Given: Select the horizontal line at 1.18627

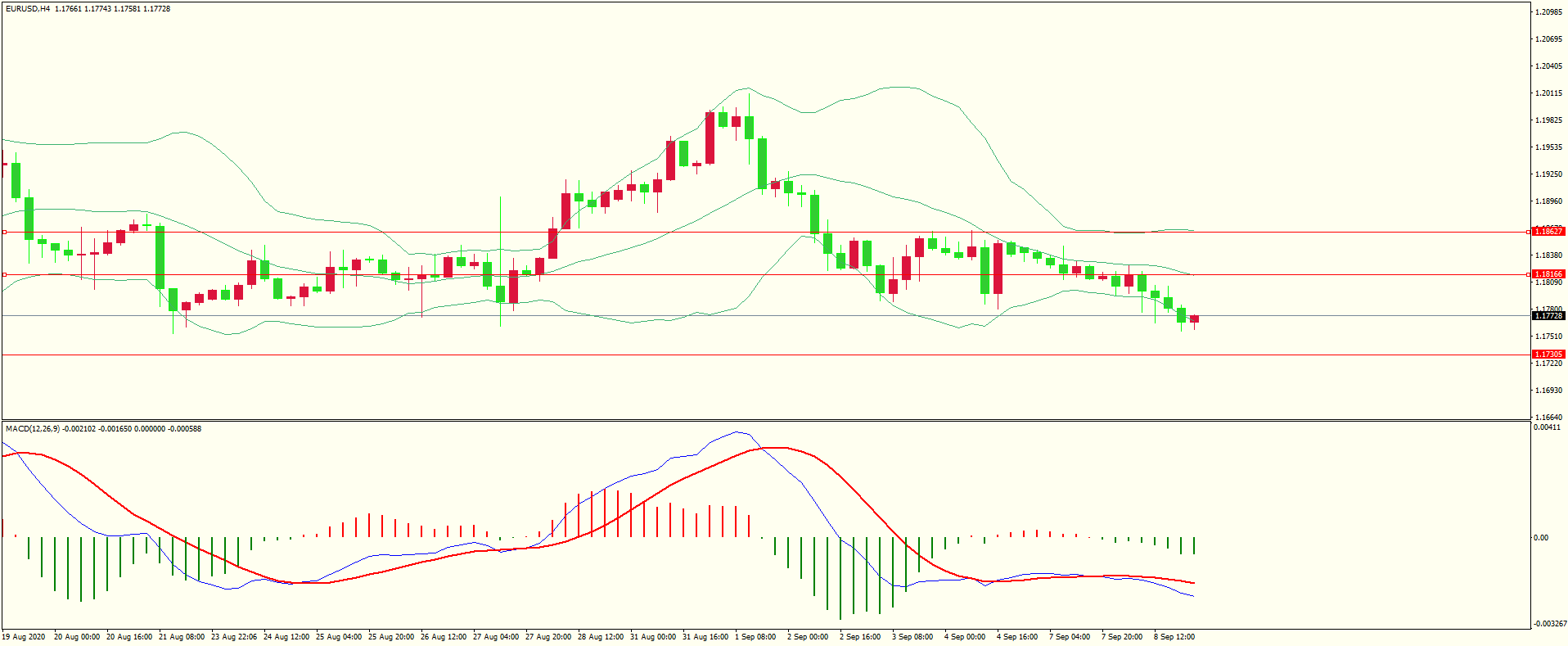Looking at the screenshot, I should (765, 233).
